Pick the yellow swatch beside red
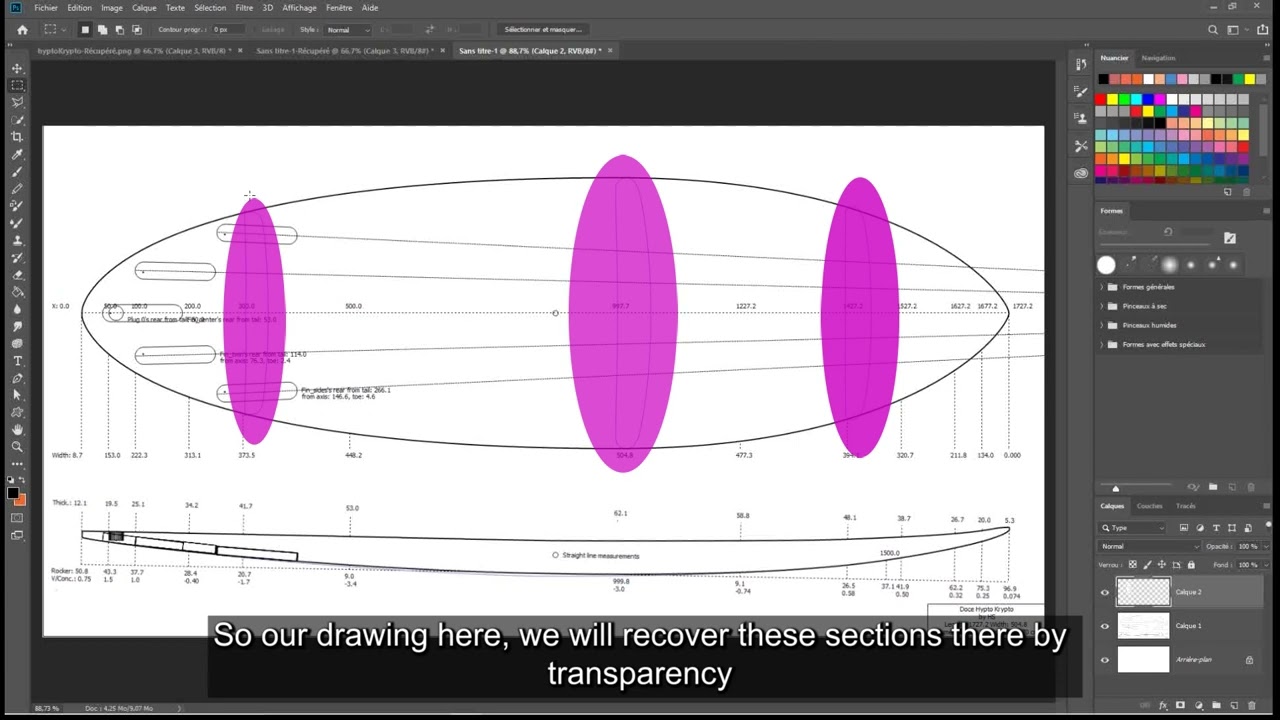1280x720 pixels. [1113, 99]
